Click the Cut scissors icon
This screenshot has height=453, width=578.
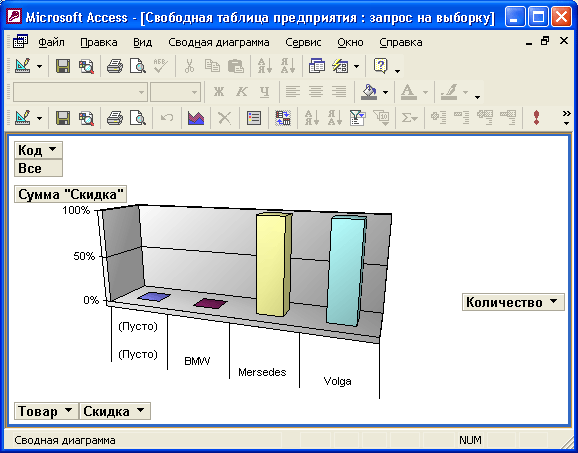click(189, 66)
